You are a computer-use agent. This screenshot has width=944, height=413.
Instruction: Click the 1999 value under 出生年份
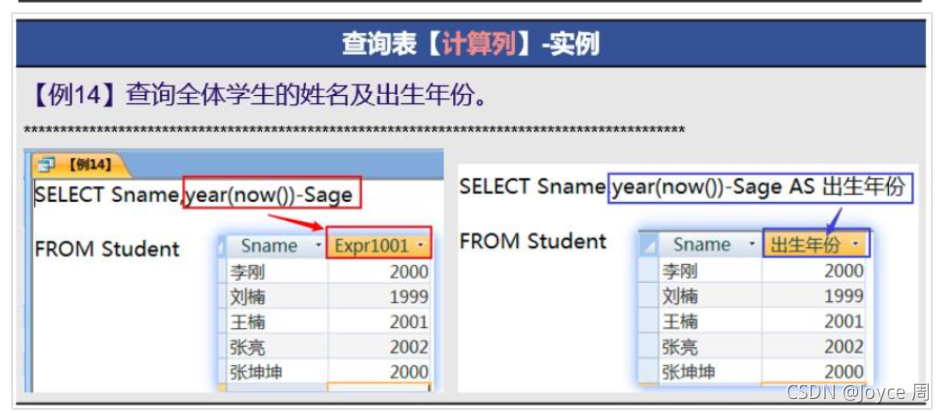(814, 296)
